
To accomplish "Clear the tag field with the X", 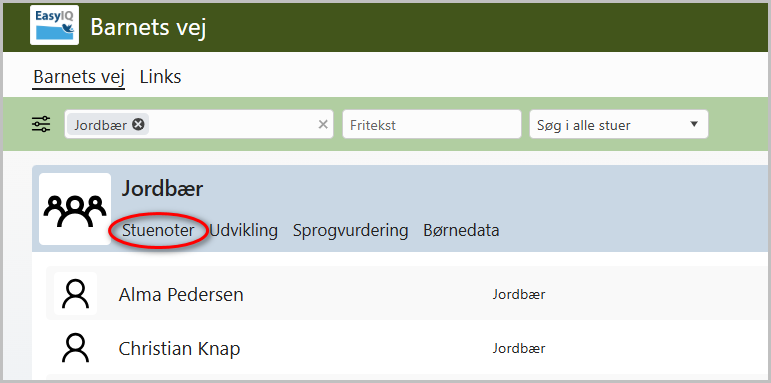I will pyautogui.click(x=323, y=125).
